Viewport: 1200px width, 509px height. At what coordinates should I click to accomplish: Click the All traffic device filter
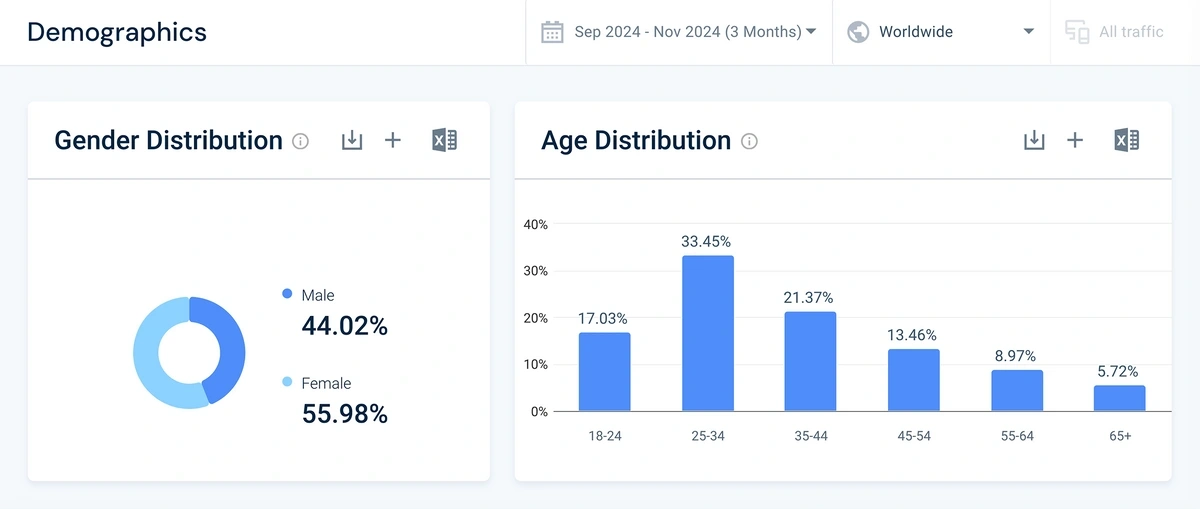click(x=1131, y=32)
